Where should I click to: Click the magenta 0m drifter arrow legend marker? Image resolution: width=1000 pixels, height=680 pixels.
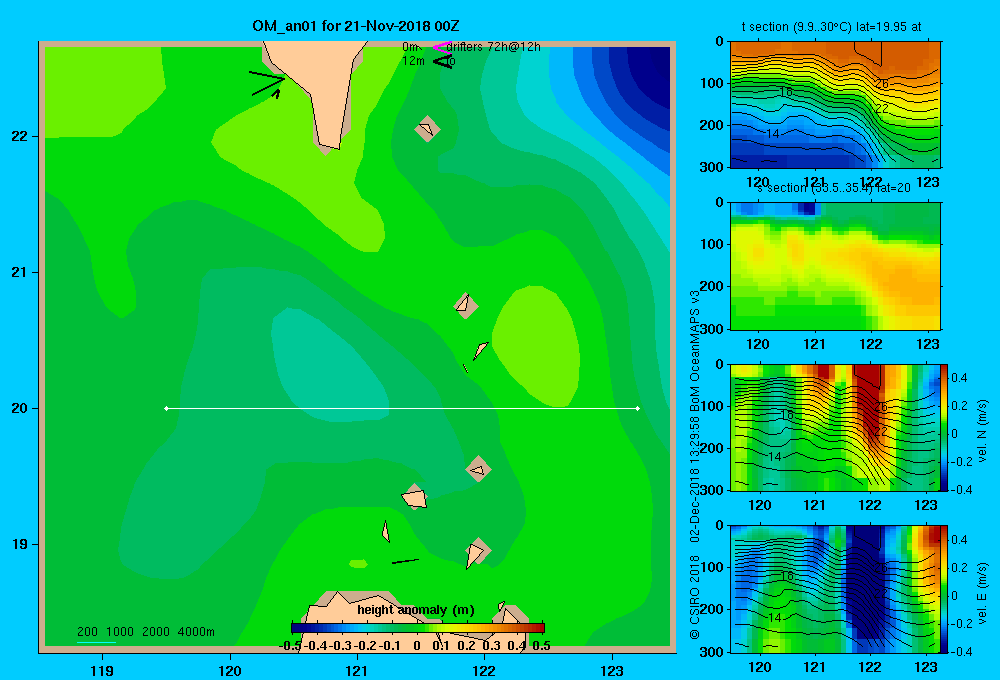[441, 47]
